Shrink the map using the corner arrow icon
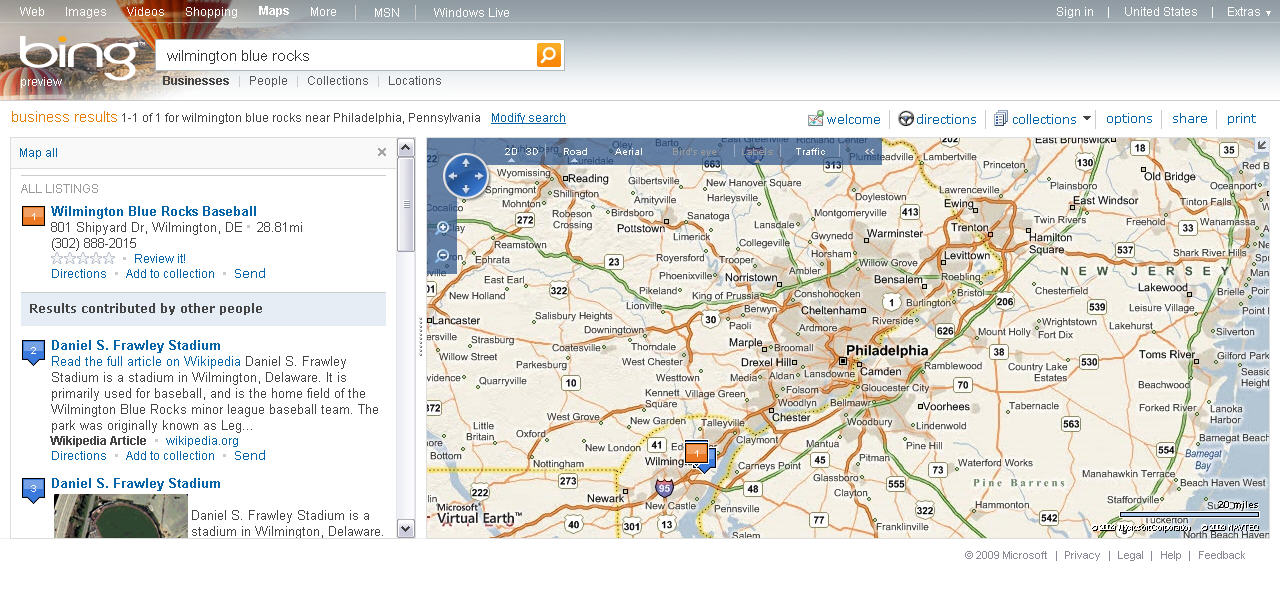The image size is (1280, 596). 1261,146
